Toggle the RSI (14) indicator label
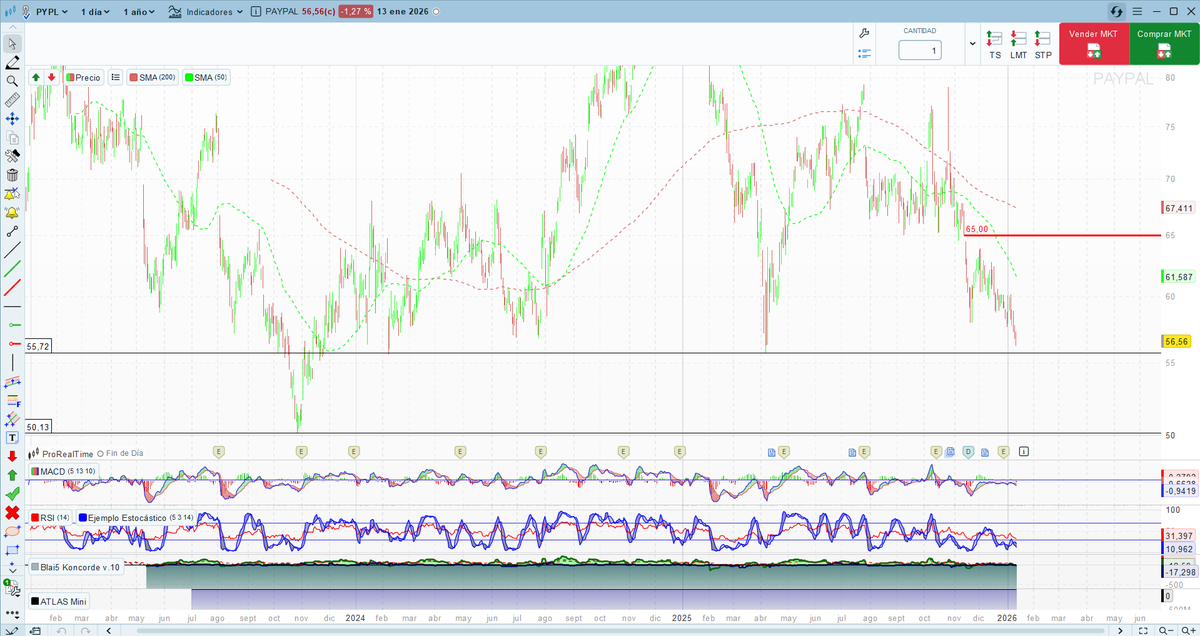The height and width of the screenshot is (636, 1200). pos(50,517)
